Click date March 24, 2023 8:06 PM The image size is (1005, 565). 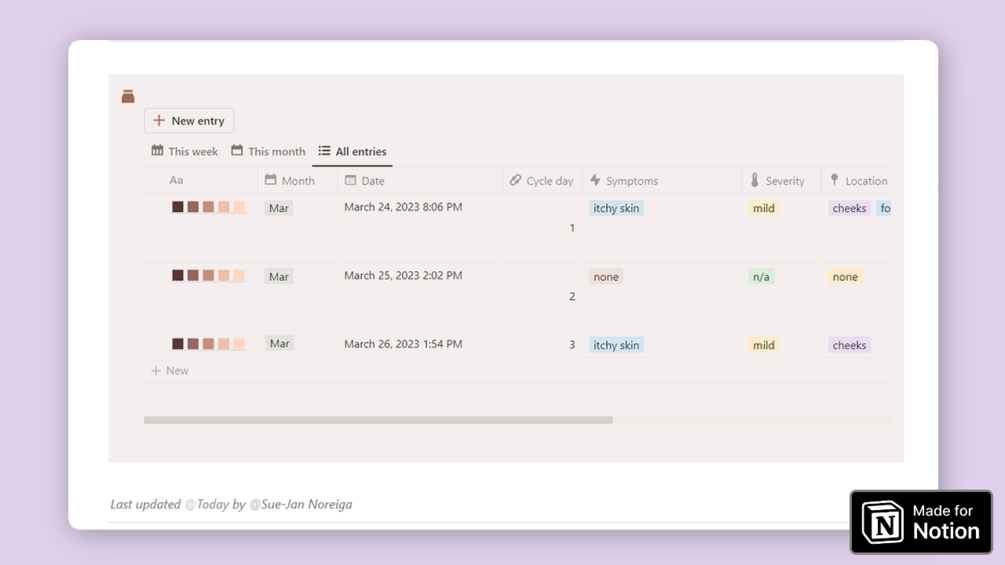403,207
